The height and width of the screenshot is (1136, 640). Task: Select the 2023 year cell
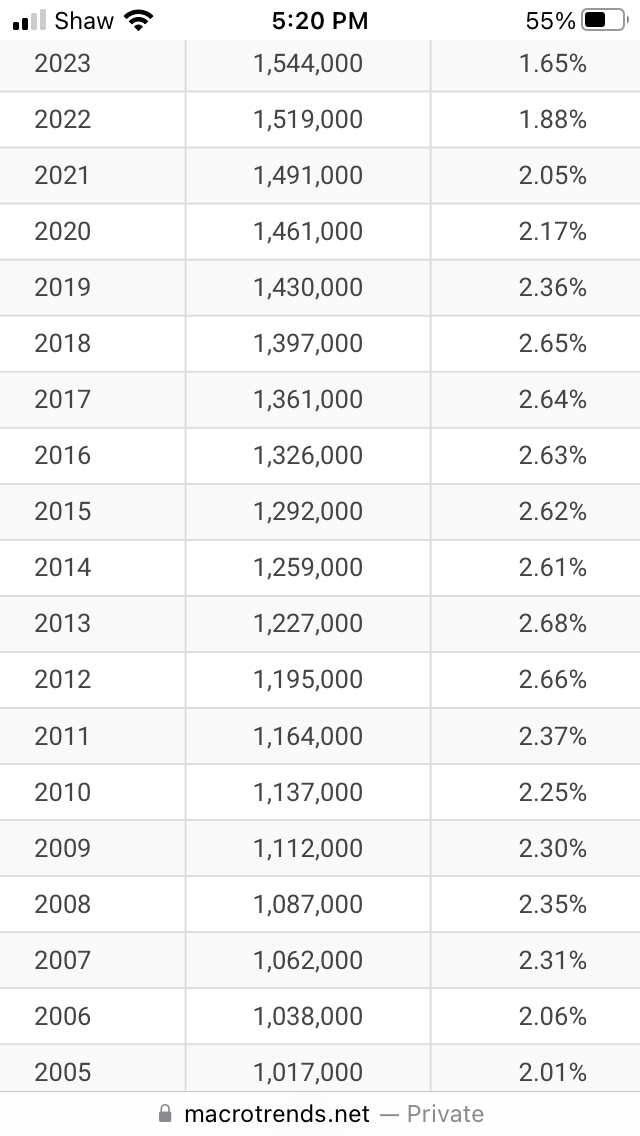tap(62, 64)
